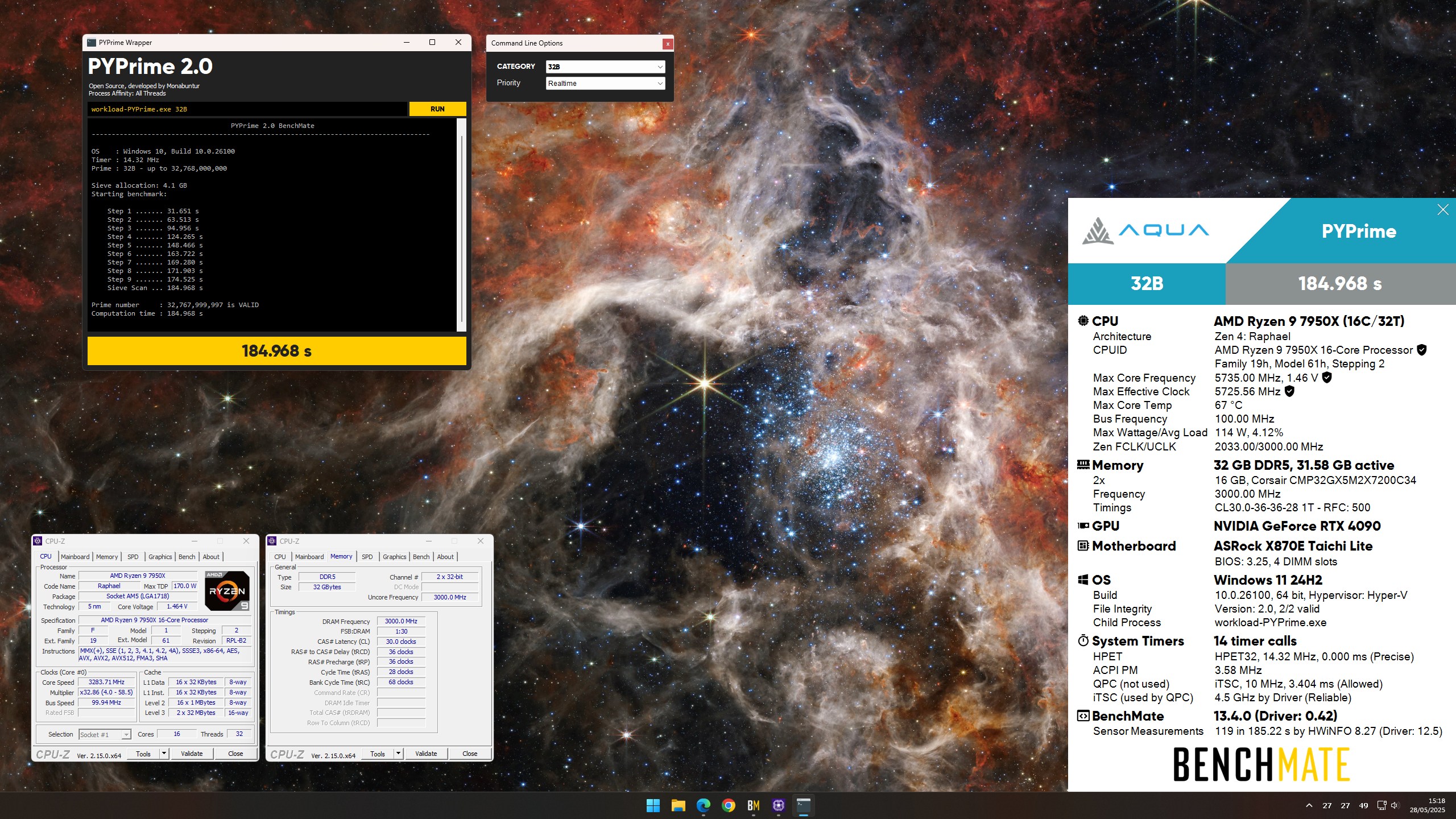Open File Explorer from the taskbar
1456x819 pixels.
point(678,805)
